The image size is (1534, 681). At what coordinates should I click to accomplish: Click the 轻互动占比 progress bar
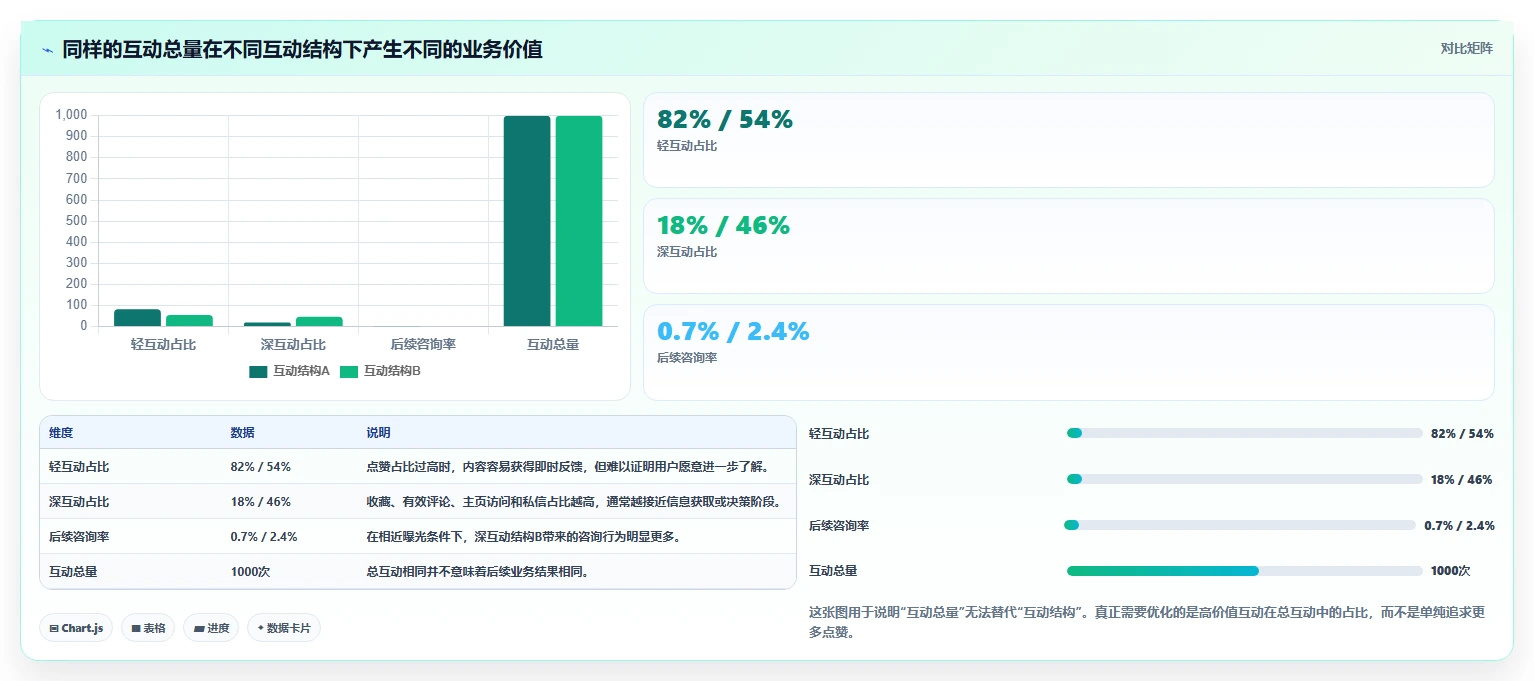point(1245,433)
